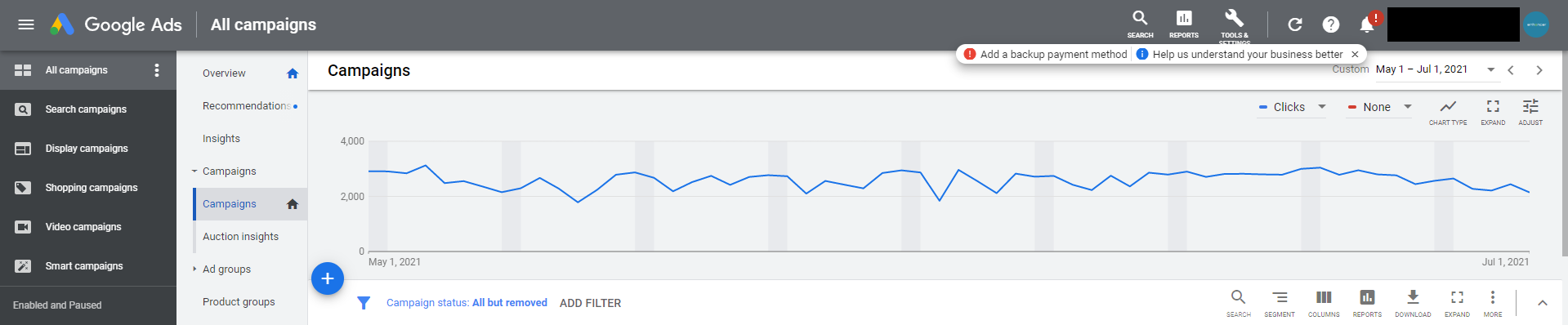Click the blue plus new campaign button
Viewport: 1568px width, 325px height.
point(327,278)
